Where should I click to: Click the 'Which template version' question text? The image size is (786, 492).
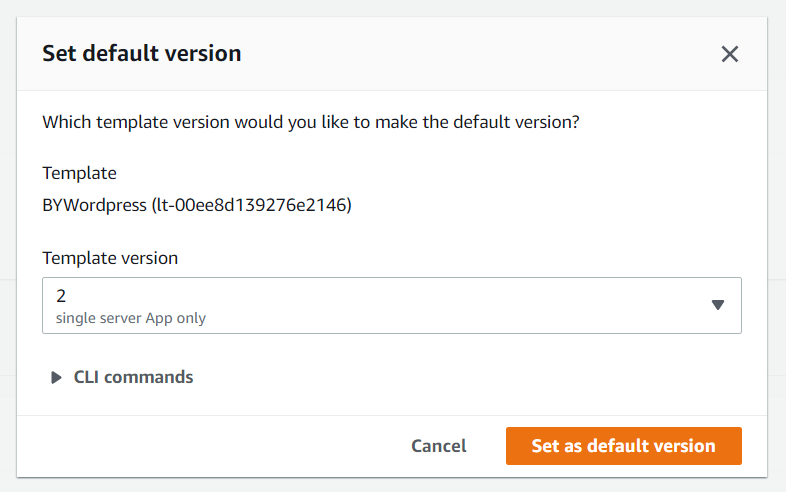(x=311, y=122)
